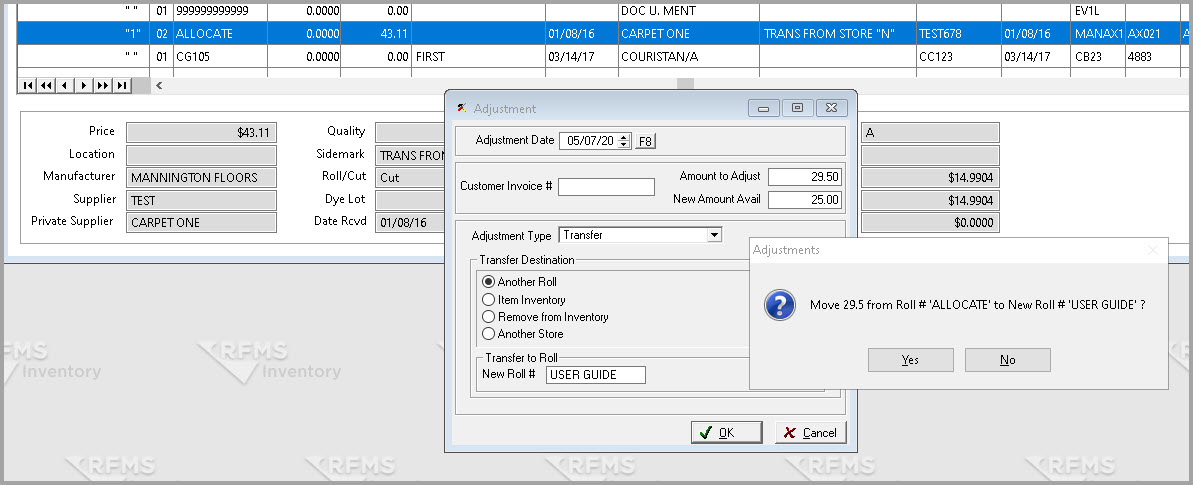Click the Adjustment Date spinner

point(625,141)
